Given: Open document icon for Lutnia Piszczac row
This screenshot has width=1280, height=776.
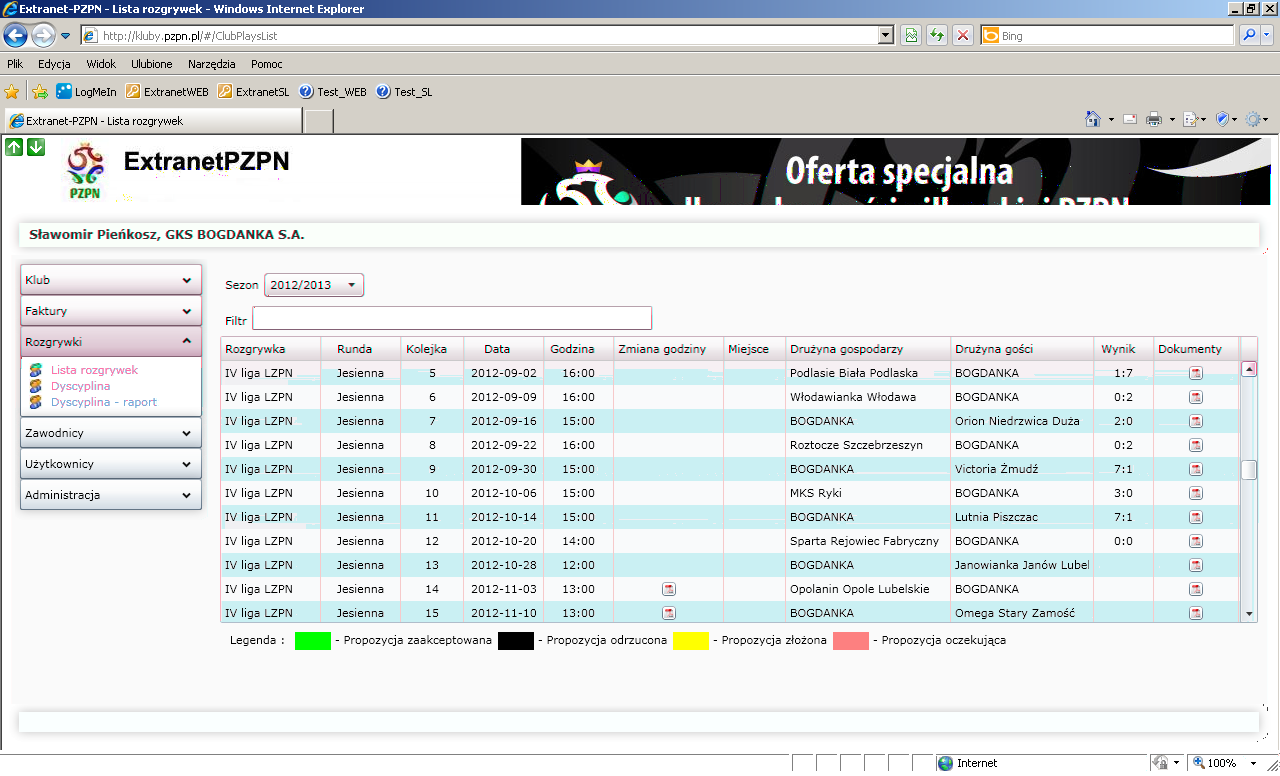Looking at the screenshot, I should 1196,517.
